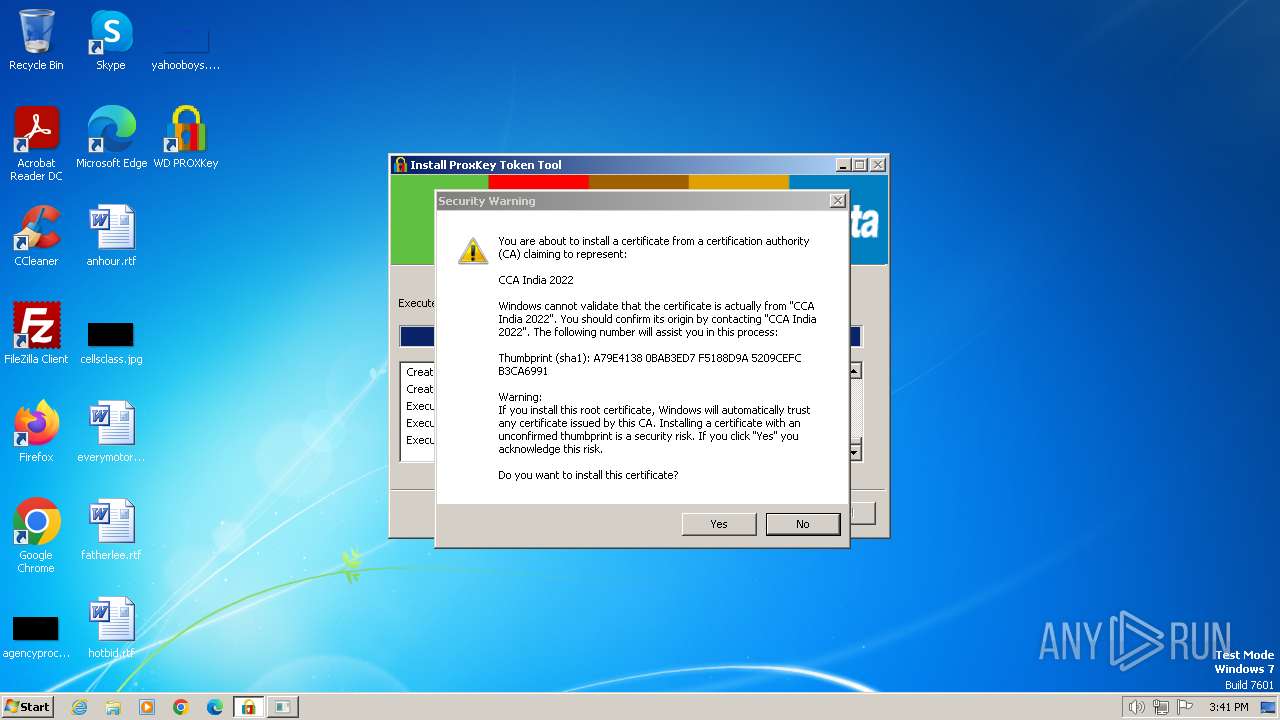Click the taskbar clock showing 3:41 PM

[1228, 707]
